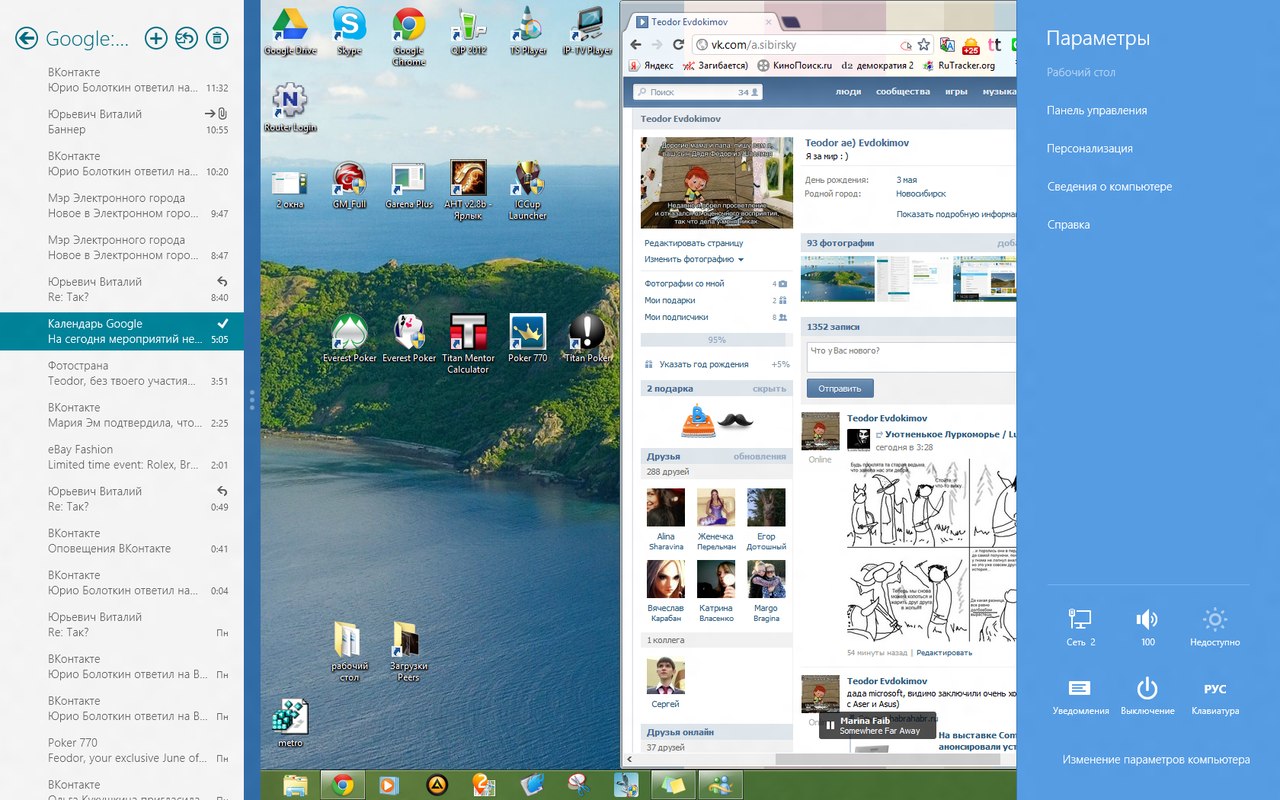This screenshot has width=1280, height=800.
Task: Open the volume control showing 100
Action: [1147, 628]
